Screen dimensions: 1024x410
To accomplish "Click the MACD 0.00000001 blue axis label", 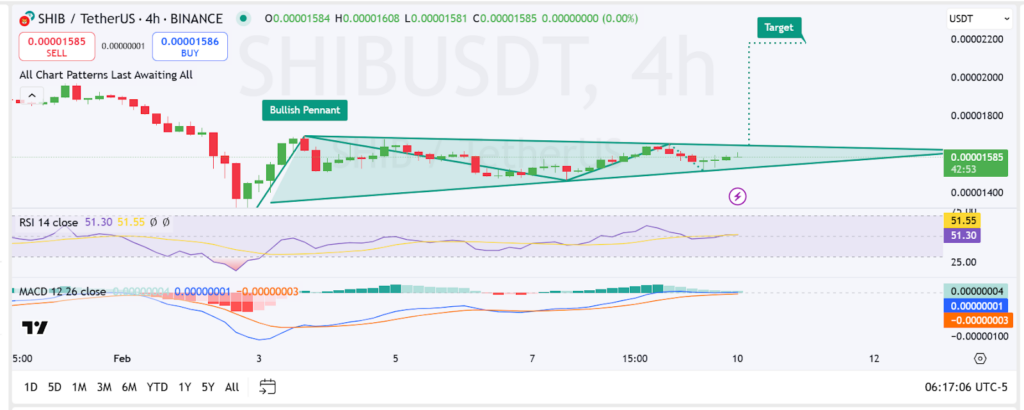I will (x=976, y=305).
